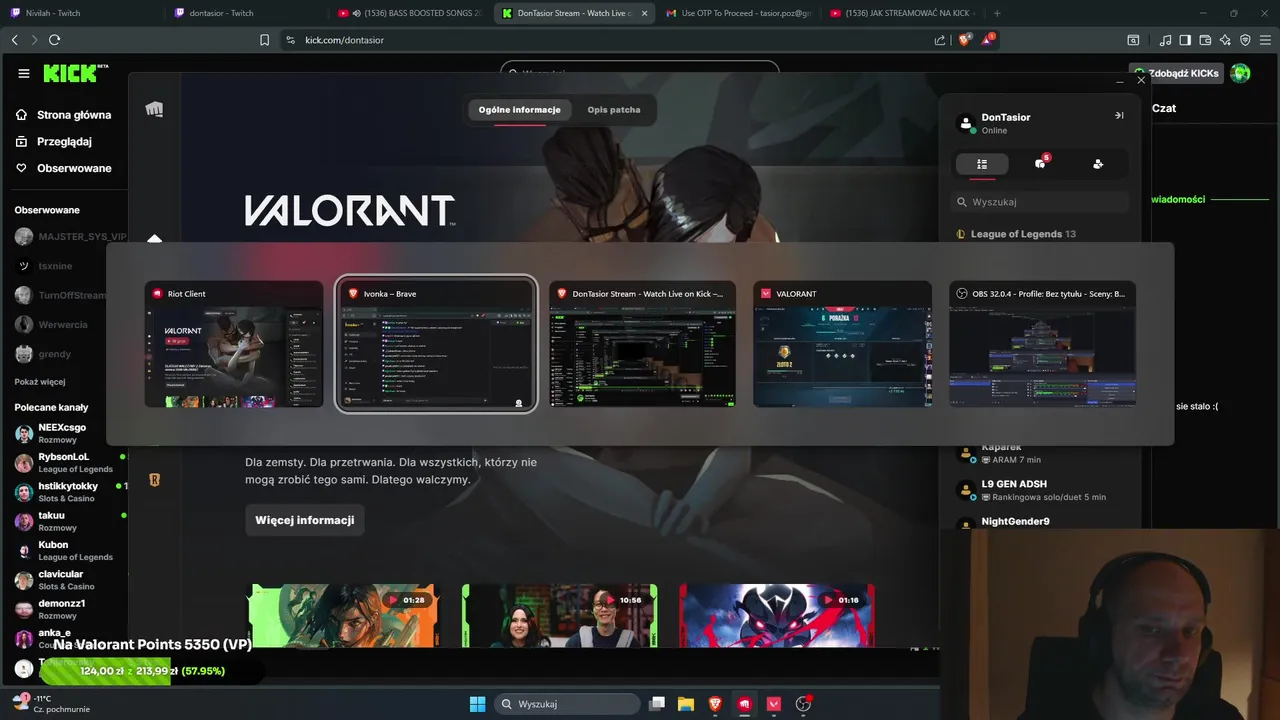Switch to Use OTP To Proceed Gmail tab
Viewport: 1280px width, 720px height.
pos(738,13)
